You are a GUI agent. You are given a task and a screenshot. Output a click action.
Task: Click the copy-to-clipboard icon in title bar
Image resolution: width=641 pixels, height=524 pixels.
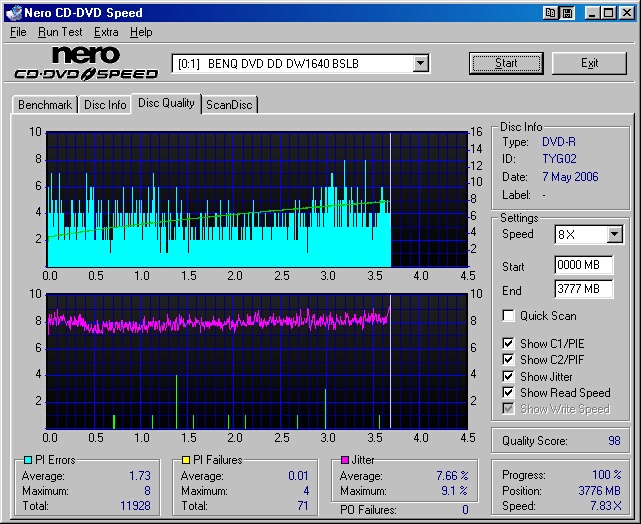click(550, 13)
